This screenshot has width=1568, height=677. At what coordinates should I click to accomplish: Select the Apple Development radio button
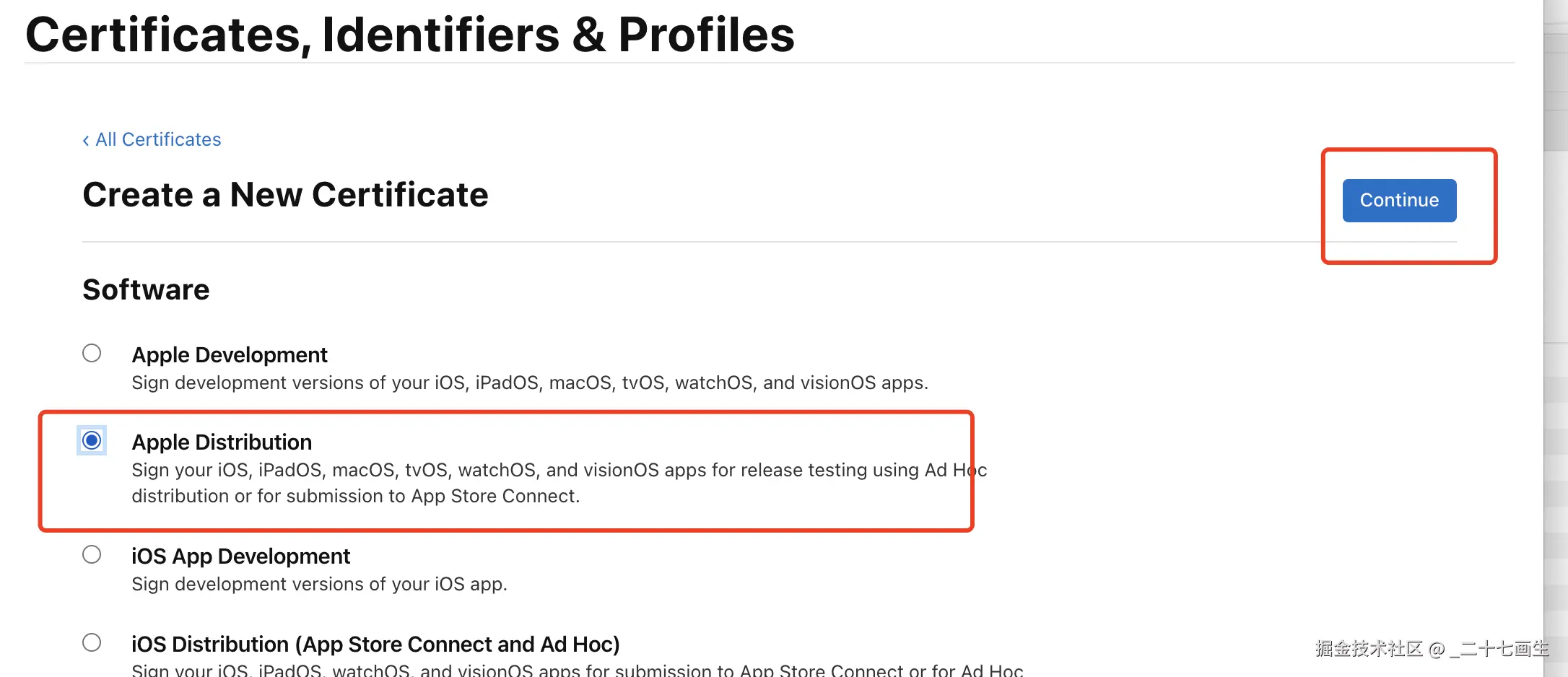pos(92,353)
